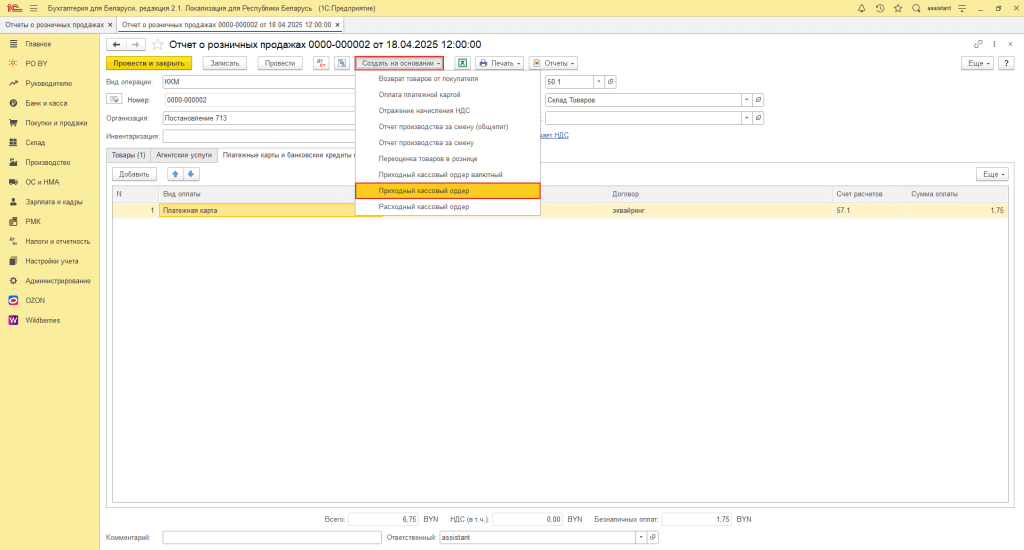This screenshot has height=550, width=1024.
Task: Click the green Excel spreadsheet icon
Action: pyautogui.click(x=462, y=63)
